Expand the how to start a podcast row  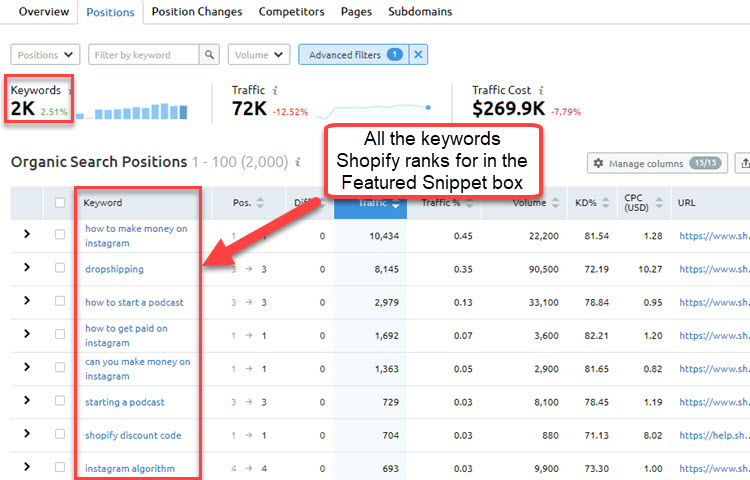pos(27,302)
